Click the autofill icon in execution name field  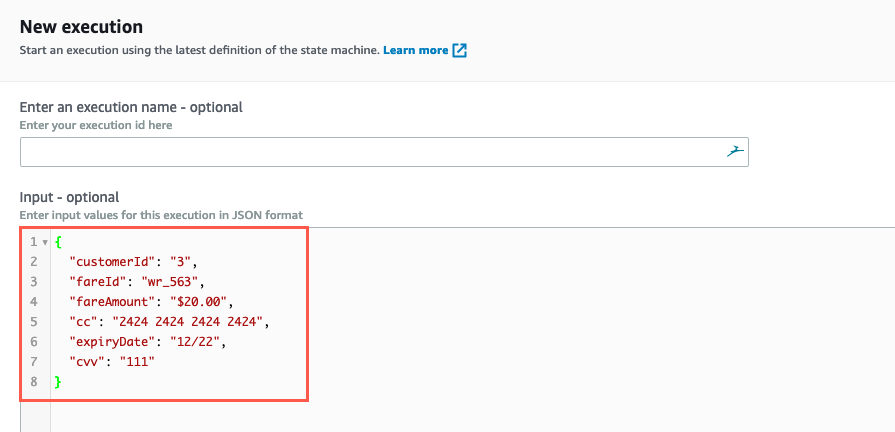click(735, 151)
